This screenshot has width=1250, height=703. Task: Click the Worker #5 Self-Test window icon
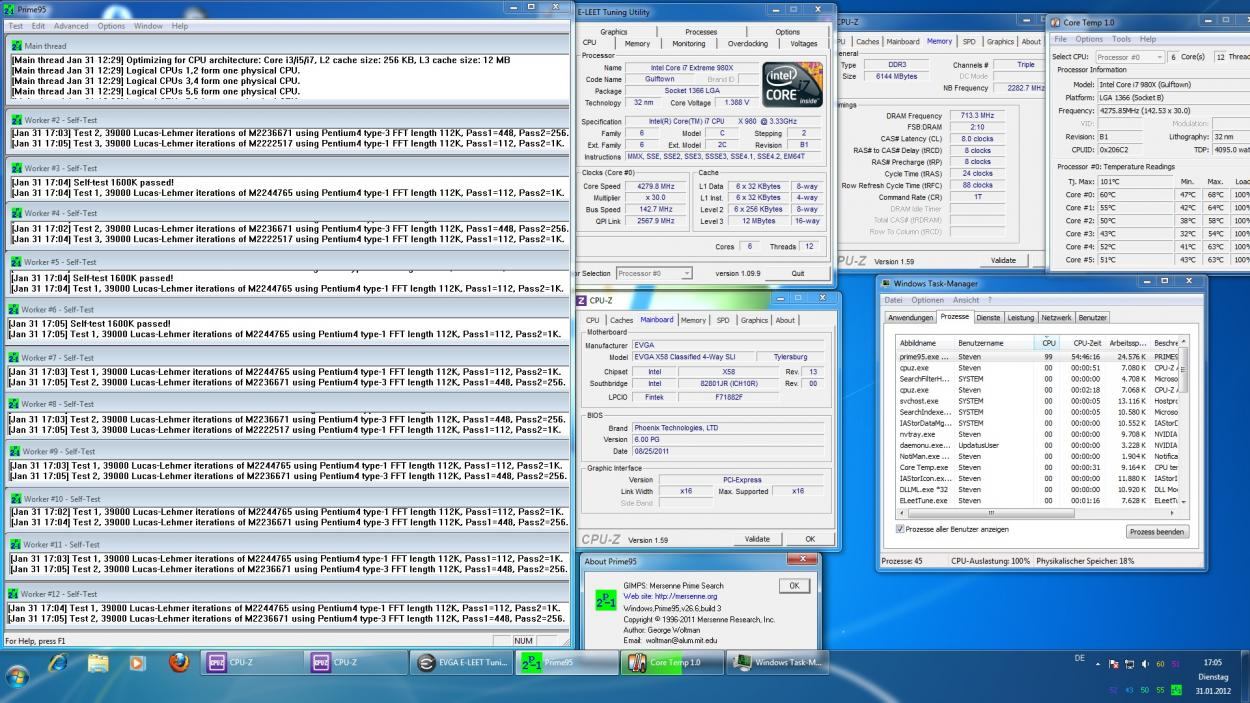(x=16, y=262)
